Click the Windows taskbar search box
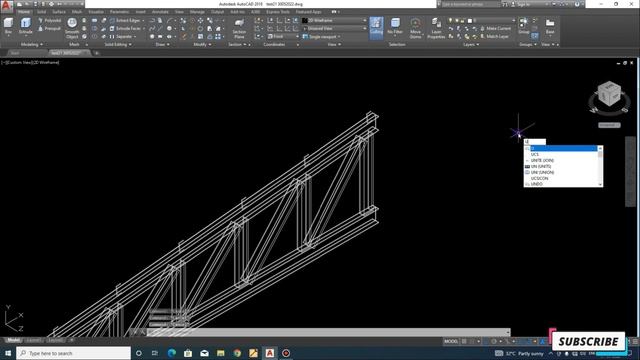Viewport: 640px width, 360px height. click(x=73, y=353)
